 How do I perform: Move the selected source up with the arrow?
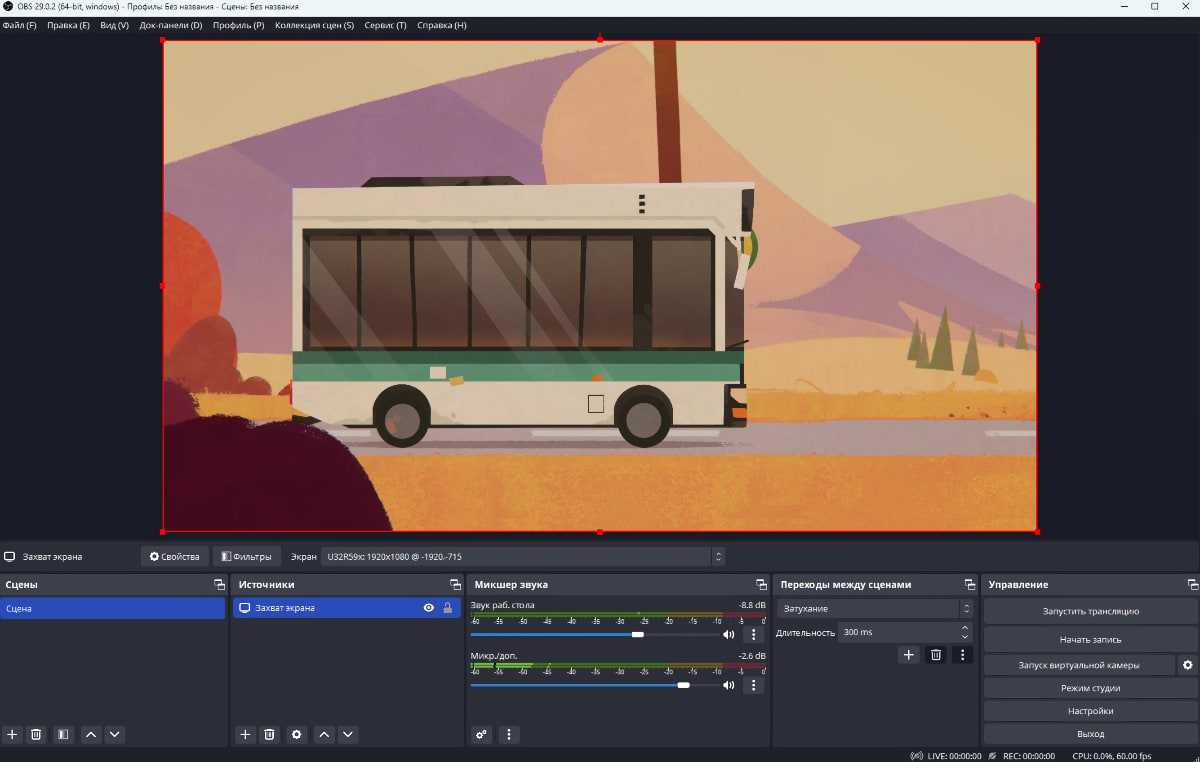coord(324,734)
